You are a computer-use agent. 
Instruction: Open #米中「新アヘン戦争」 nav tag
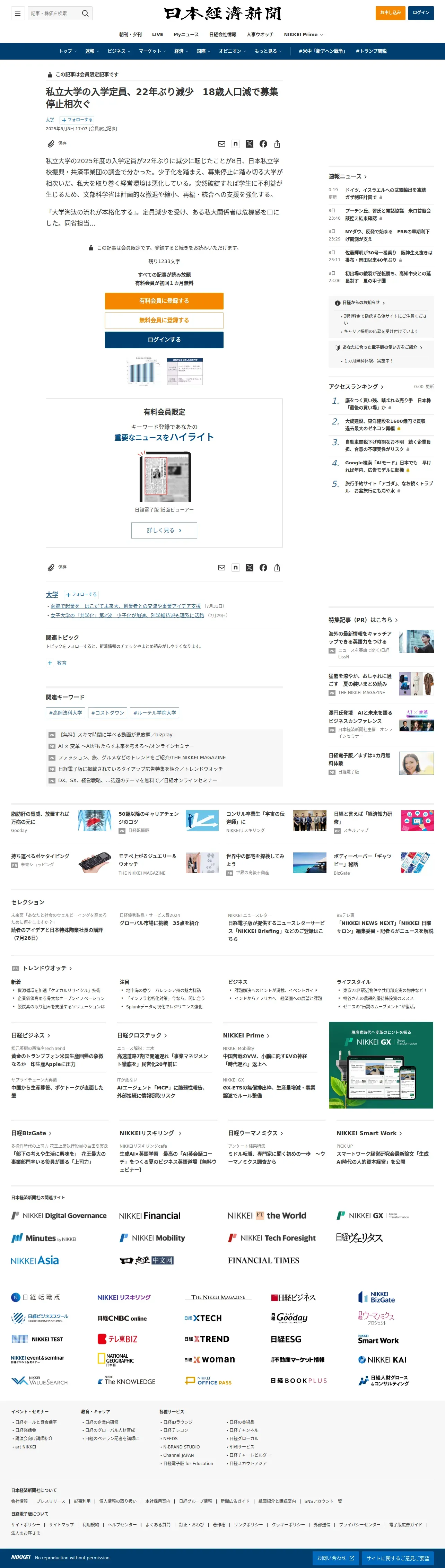click(x=322, y=51)
